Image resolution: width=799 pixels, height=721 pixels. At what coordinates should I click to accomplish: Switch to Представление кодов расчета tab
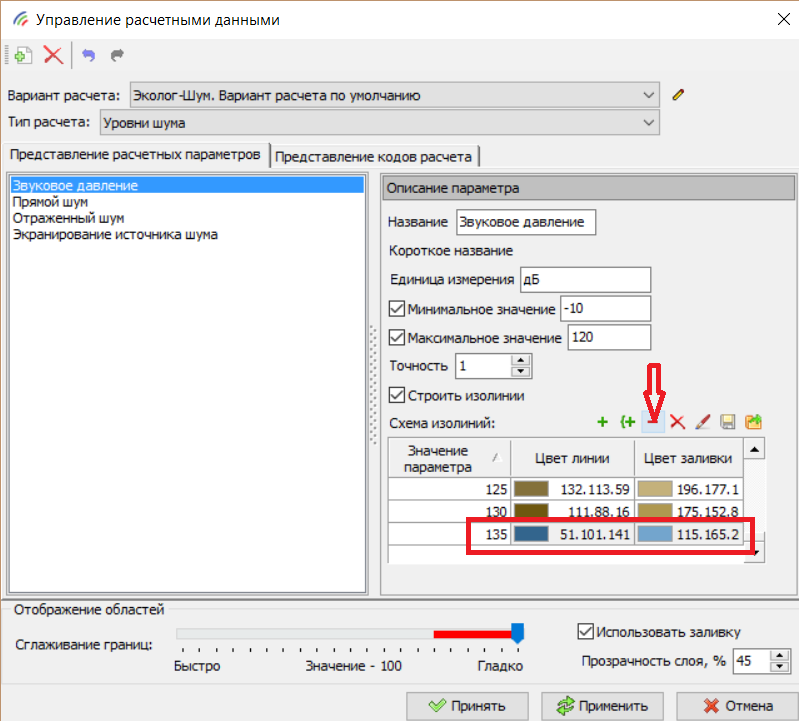click(376, 156)
